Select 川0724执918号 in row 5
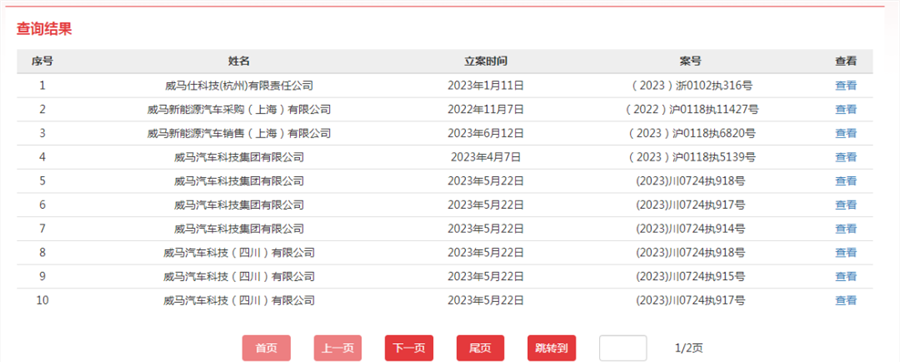900x362 pixels. tap(707, 181)
